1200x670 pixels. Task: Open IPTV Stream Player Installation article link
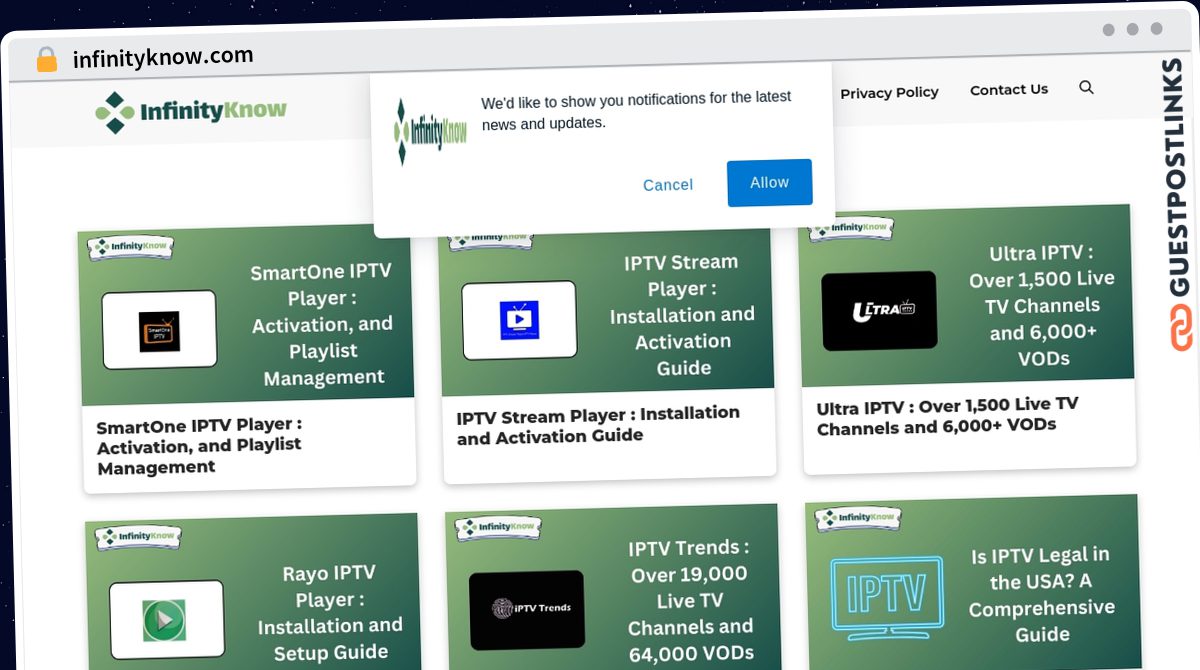point(598,424)
